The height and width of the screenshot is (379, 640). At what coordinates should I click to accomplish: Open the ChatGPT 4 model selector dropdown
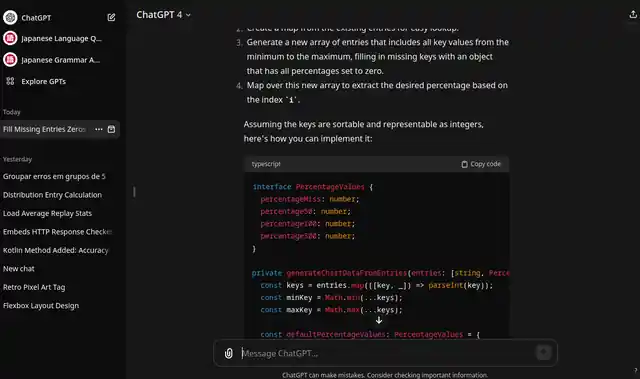pos(163,15)
